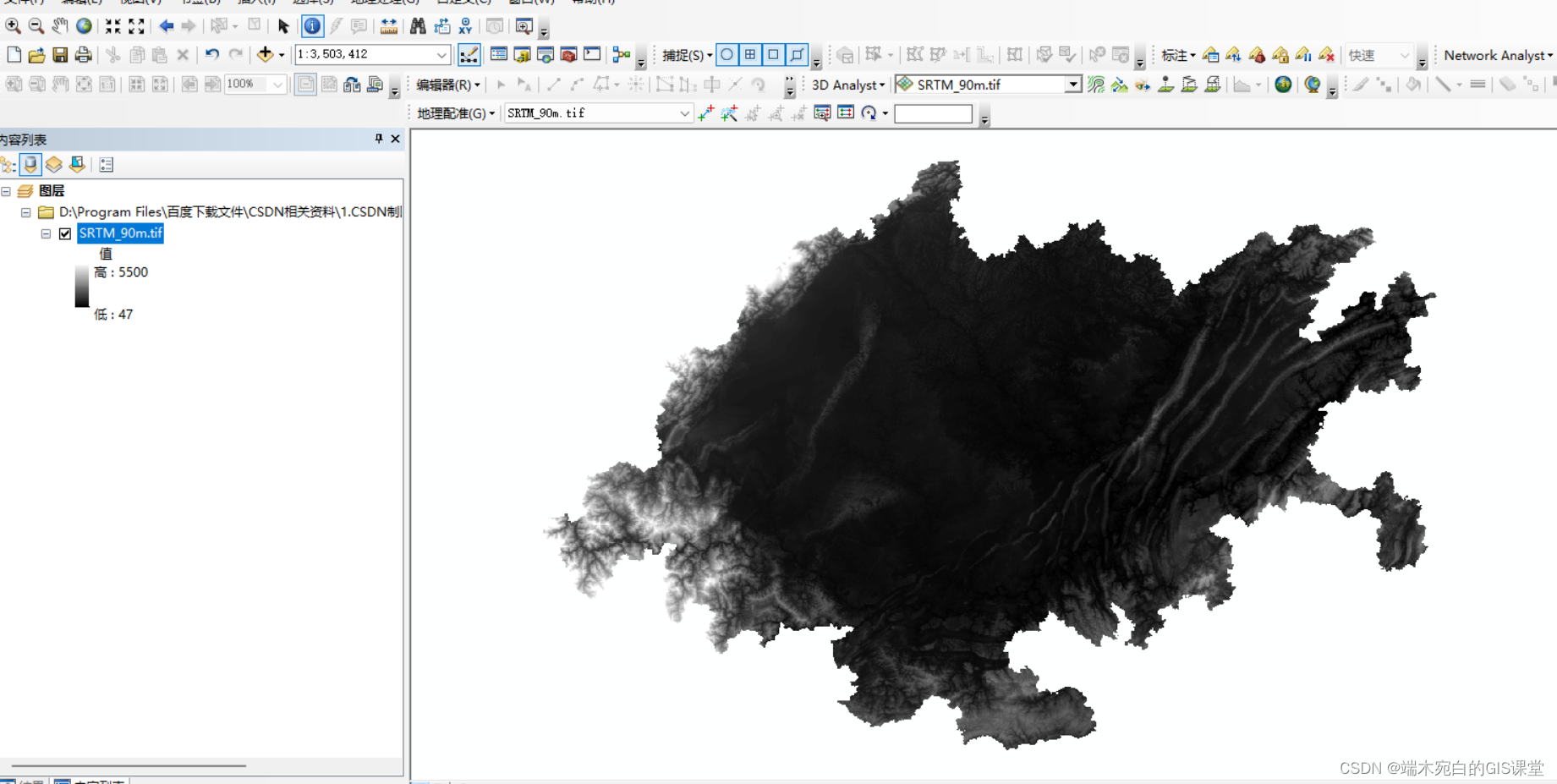Open the 3D Analyst menu button

(848, 85)
